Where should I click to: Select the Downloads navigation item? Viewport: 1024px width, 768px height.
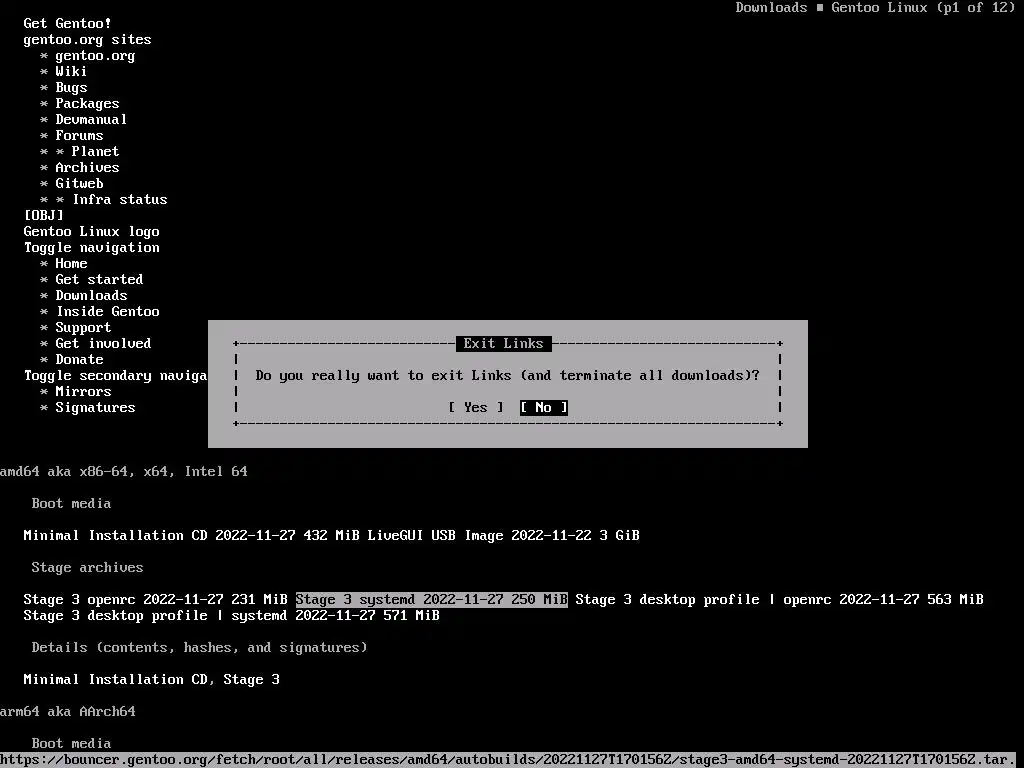[91, 295]
